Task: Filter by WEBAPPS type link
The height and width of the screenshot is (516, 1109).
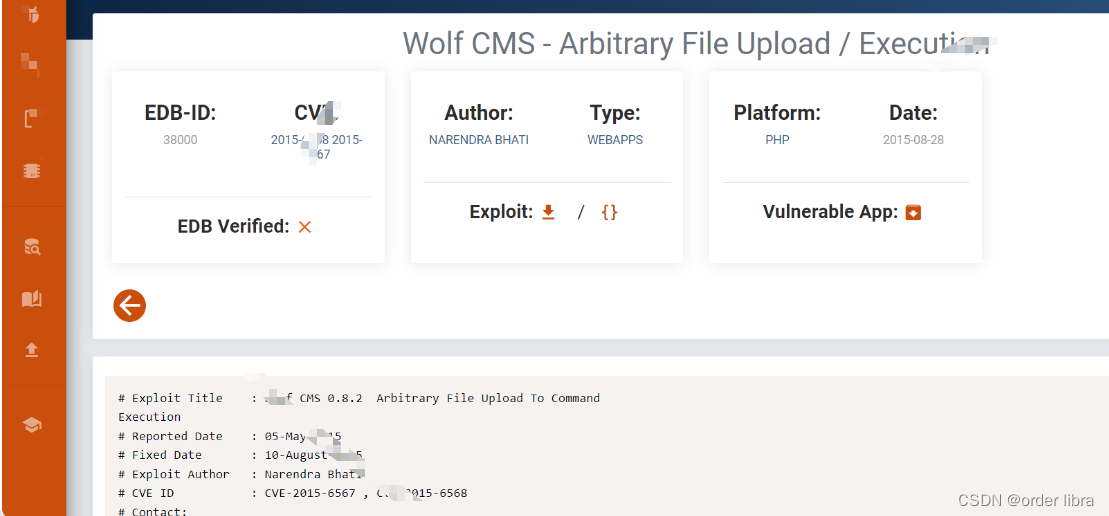Action: (x=615, y=140)
